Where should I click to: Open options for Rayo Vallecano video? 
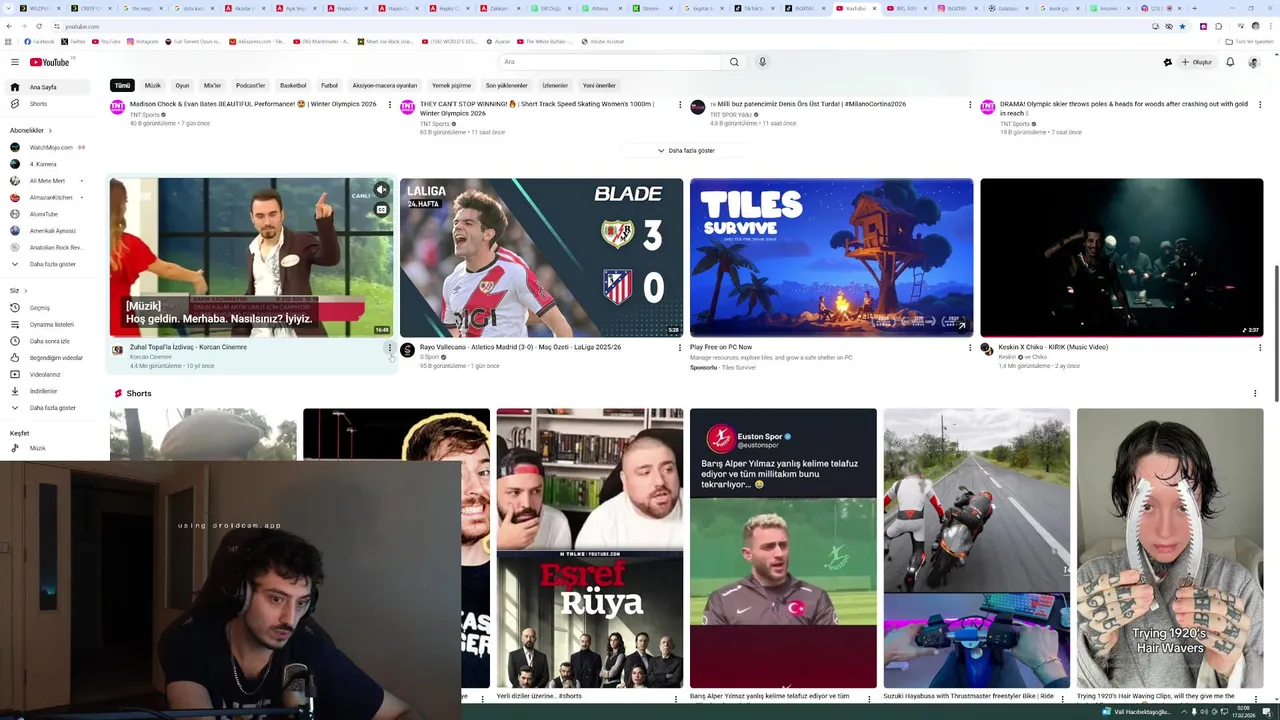680,348
